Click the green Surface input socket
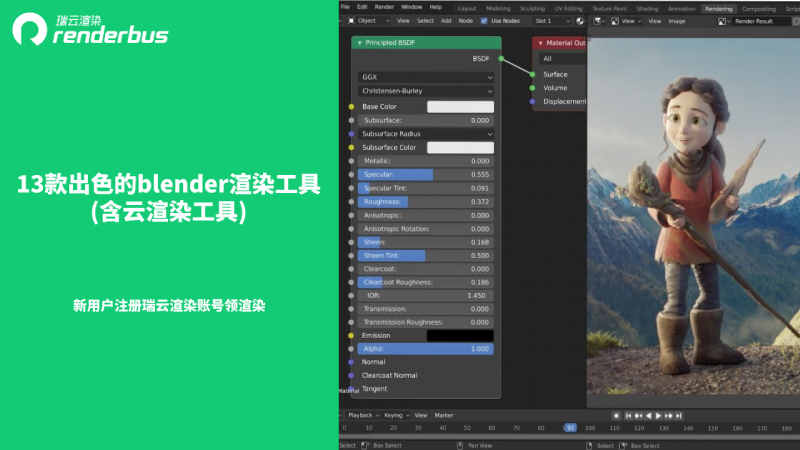 pos(533,74)
